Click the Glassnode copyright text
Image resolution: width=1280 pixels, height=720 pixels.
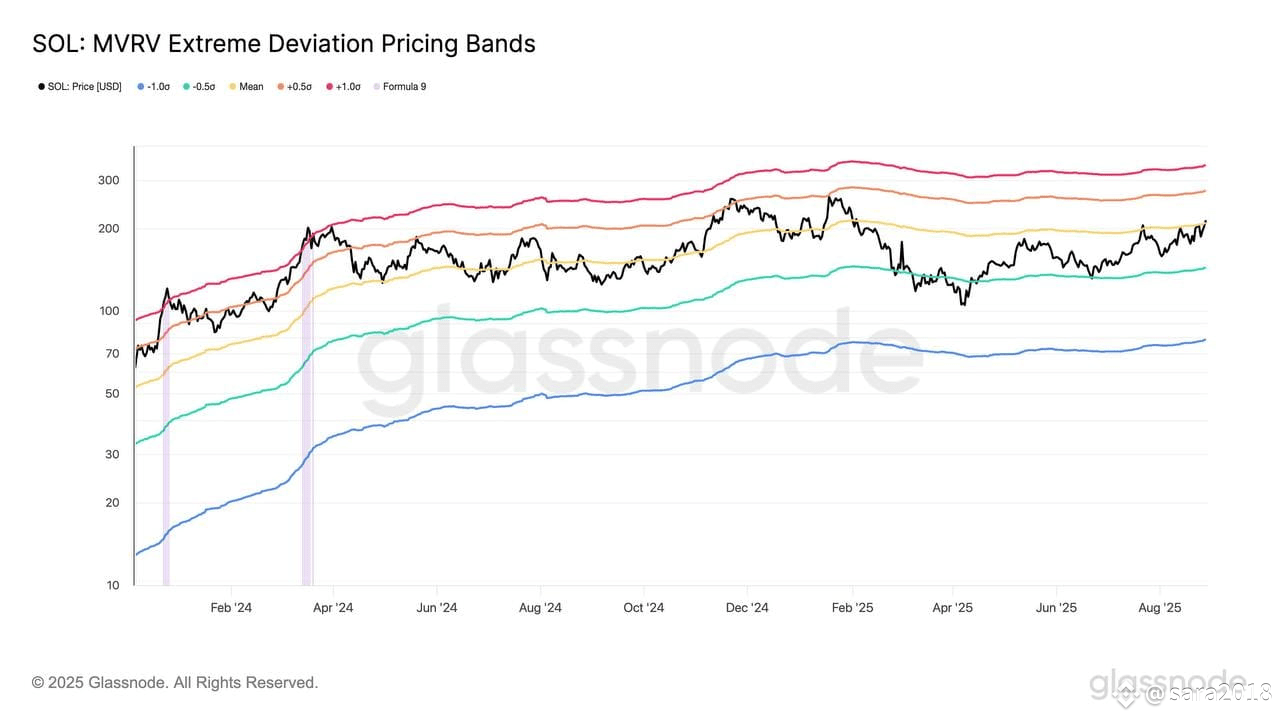click(x=175, y=683)
